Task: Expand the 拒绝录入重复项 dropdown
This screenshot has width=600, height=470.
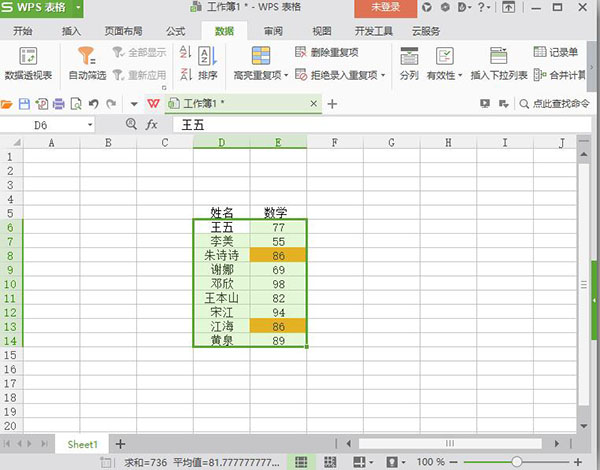Action: coord(383,75)
